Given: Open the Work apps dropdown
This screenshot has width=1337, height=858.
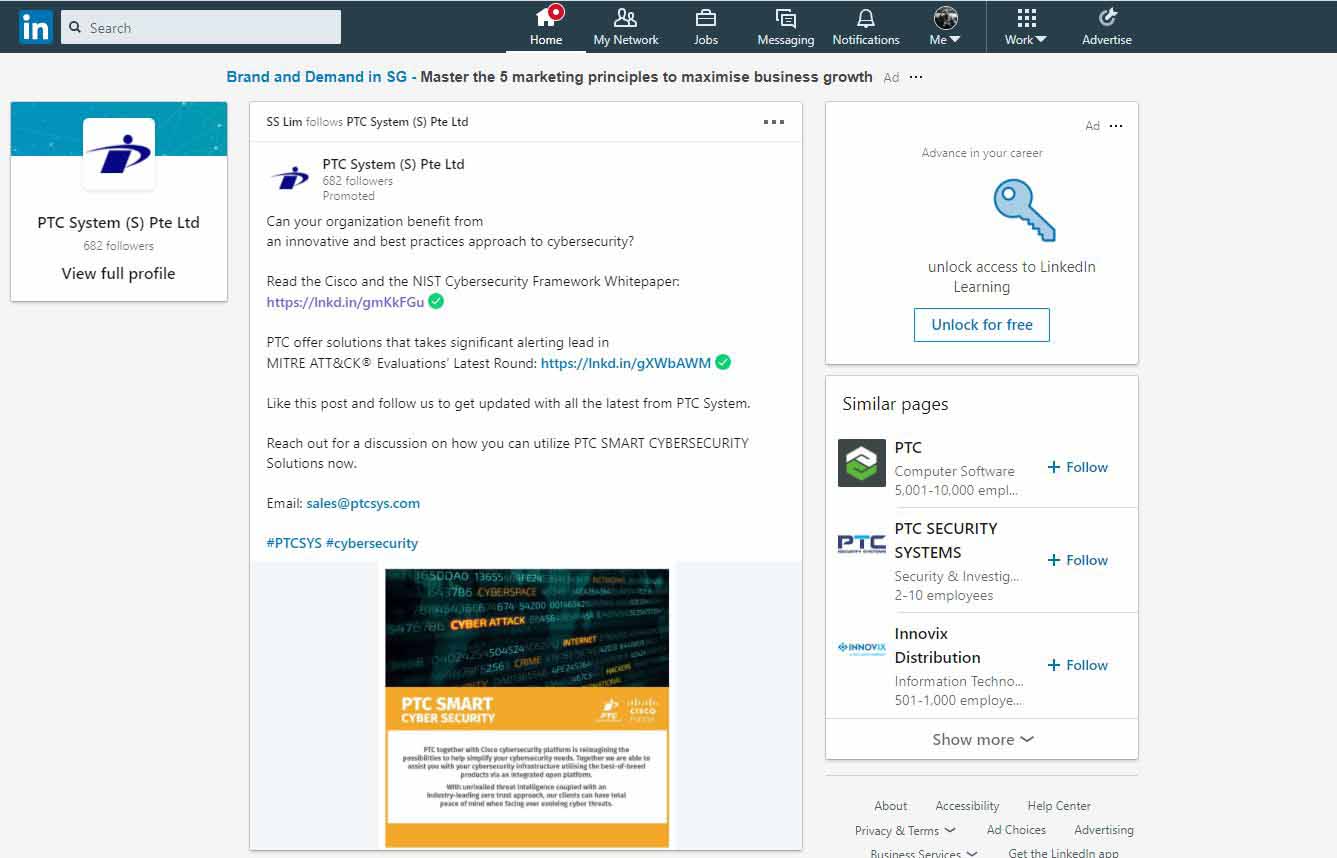Looking at the screenshot, I should [x=1026, y=27].
